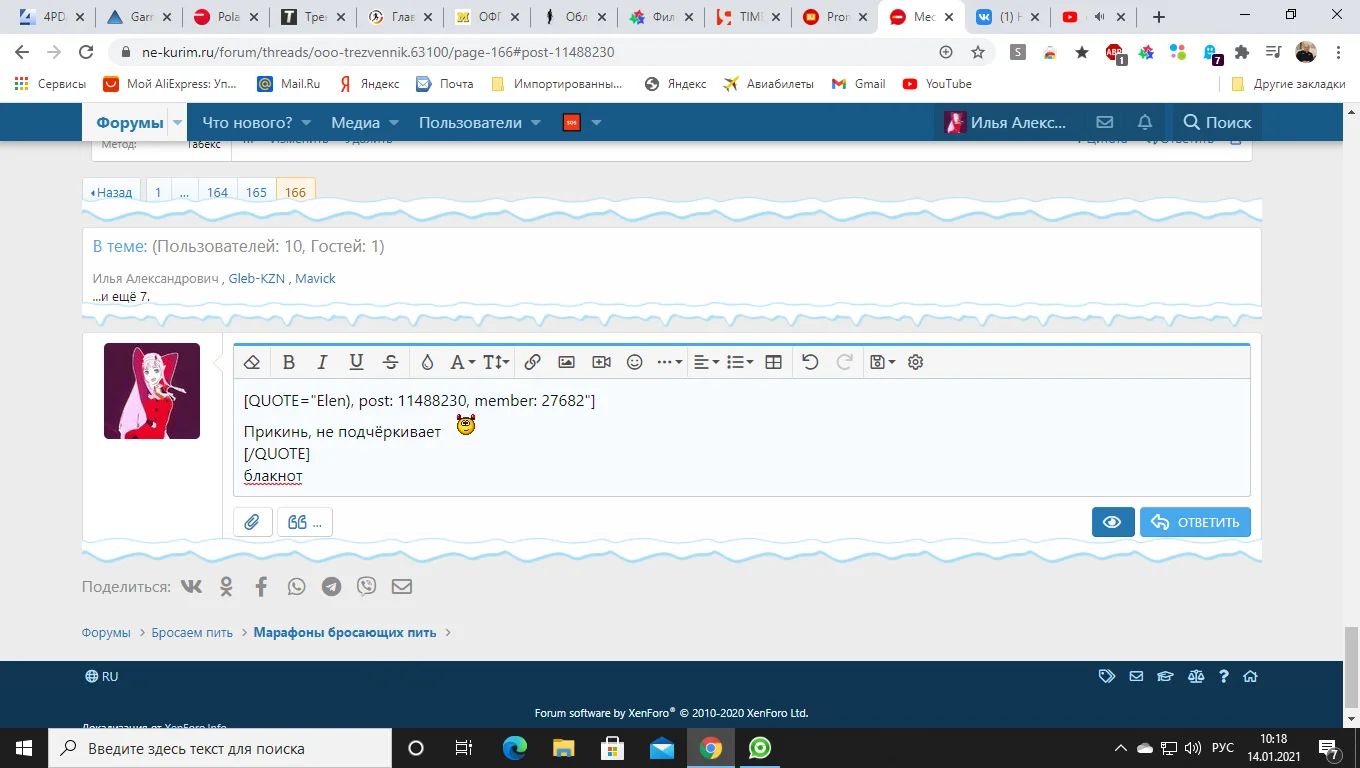
Task: Share thread via Telegram icon
Action: 331,587
